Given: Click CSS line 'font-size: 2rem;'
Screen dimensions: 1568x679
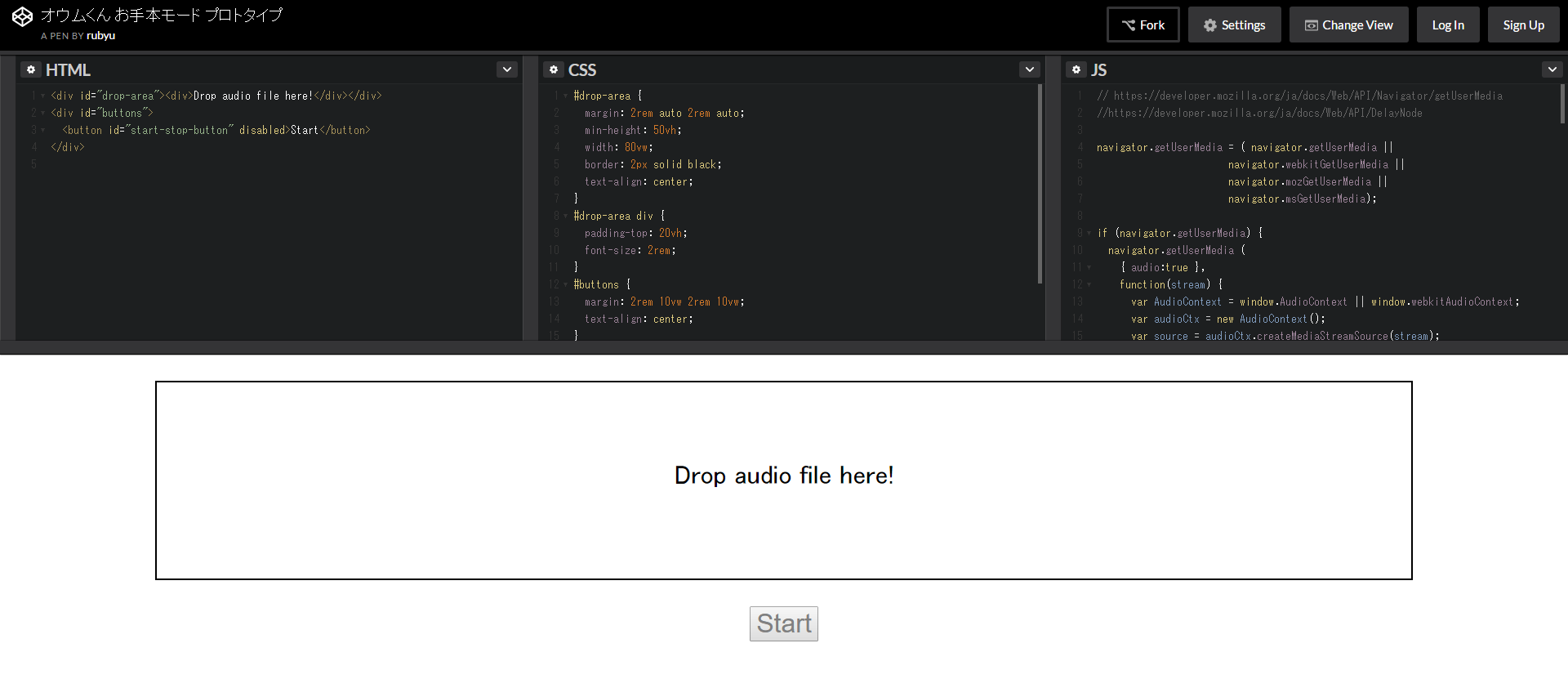Looking at the screenshot, I should point(630,250).
